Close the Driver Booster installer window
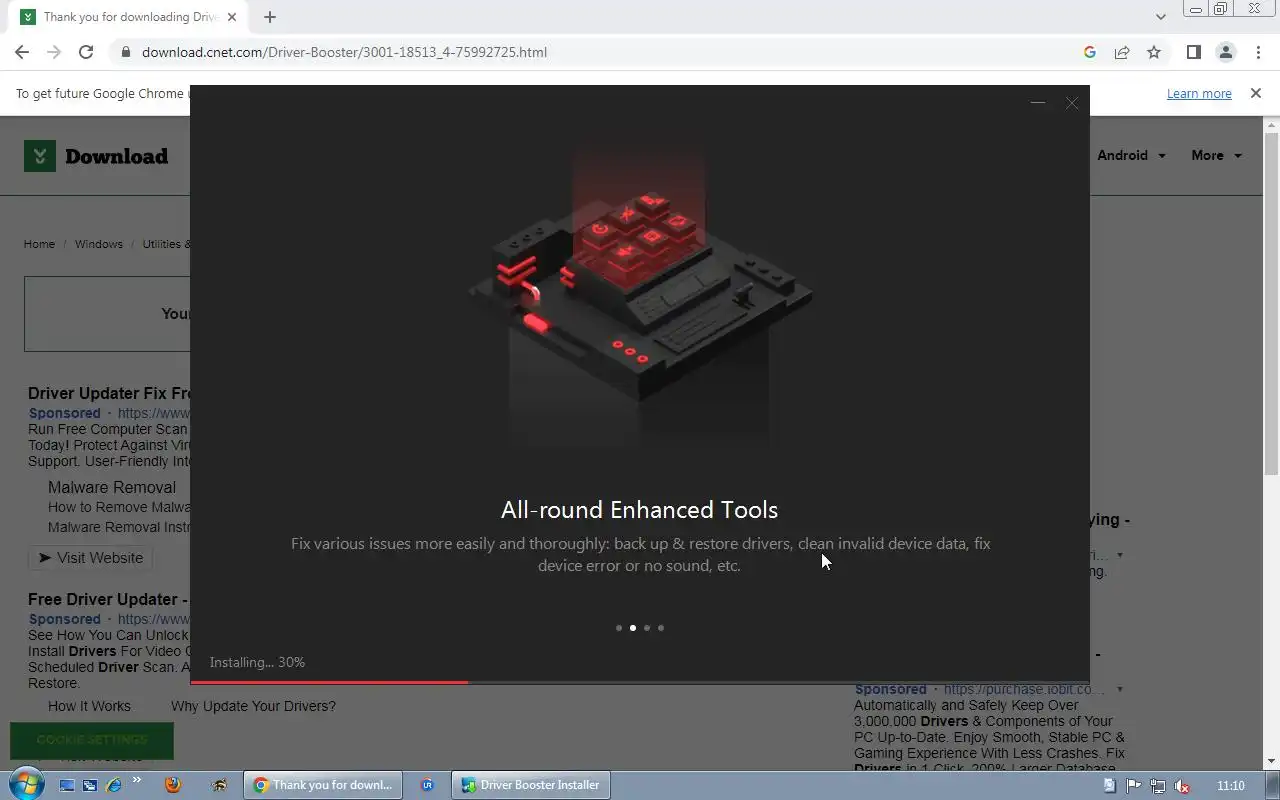Viewport: 1280px width, 800px height. click(x=1072, y=103)
